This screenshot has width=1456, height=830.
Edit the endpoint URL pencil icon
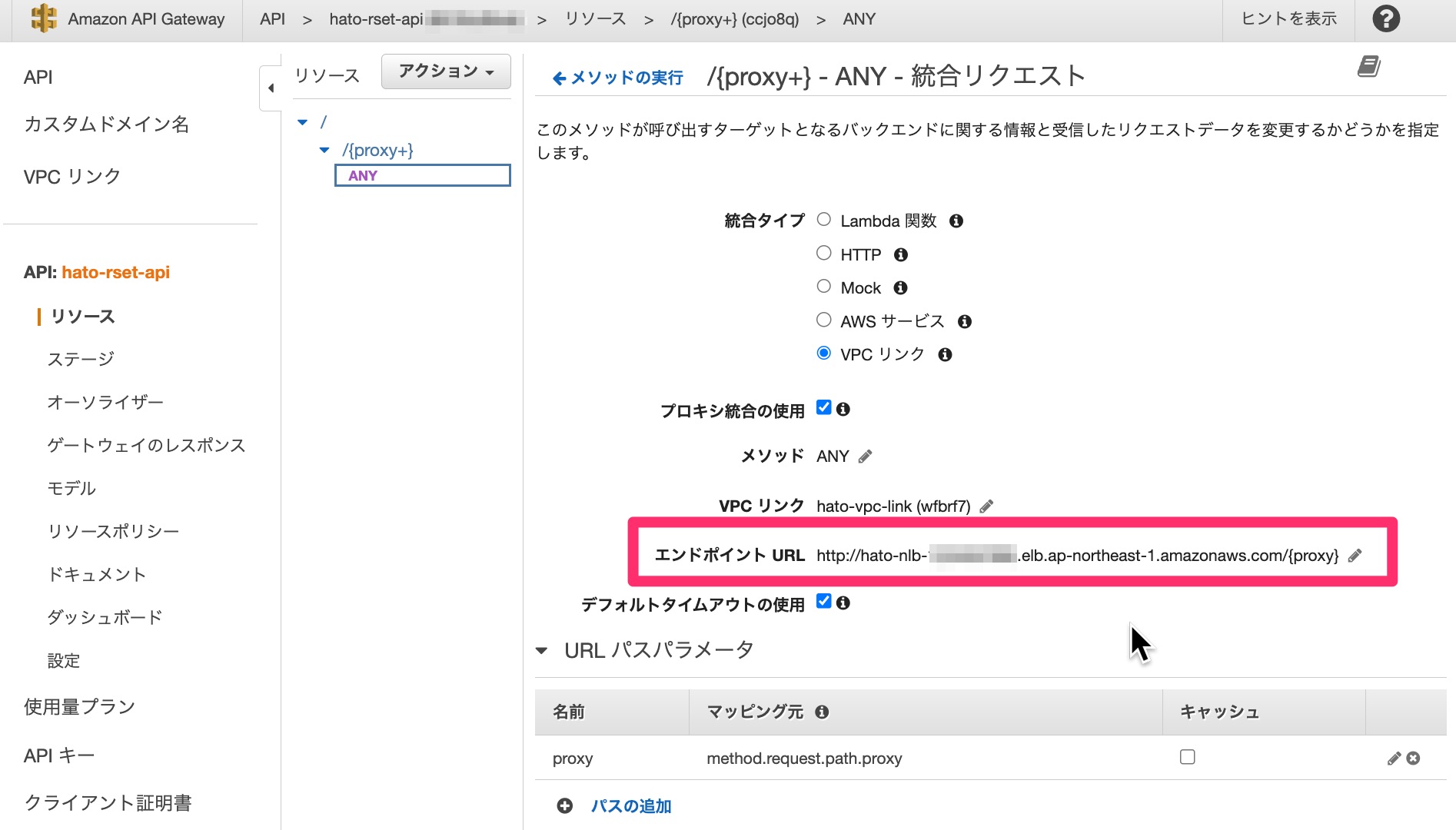point(1355,556)
